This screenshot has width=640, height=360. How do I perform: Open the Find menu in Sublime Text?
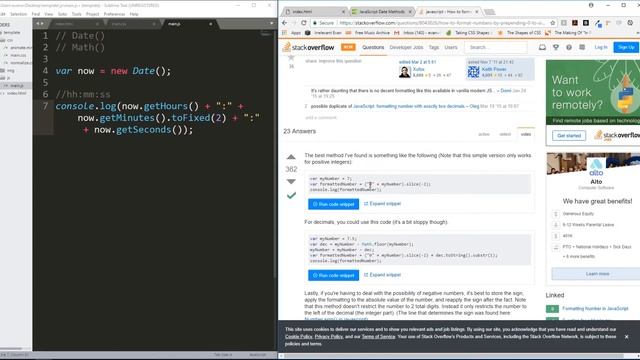pos(36,14)
